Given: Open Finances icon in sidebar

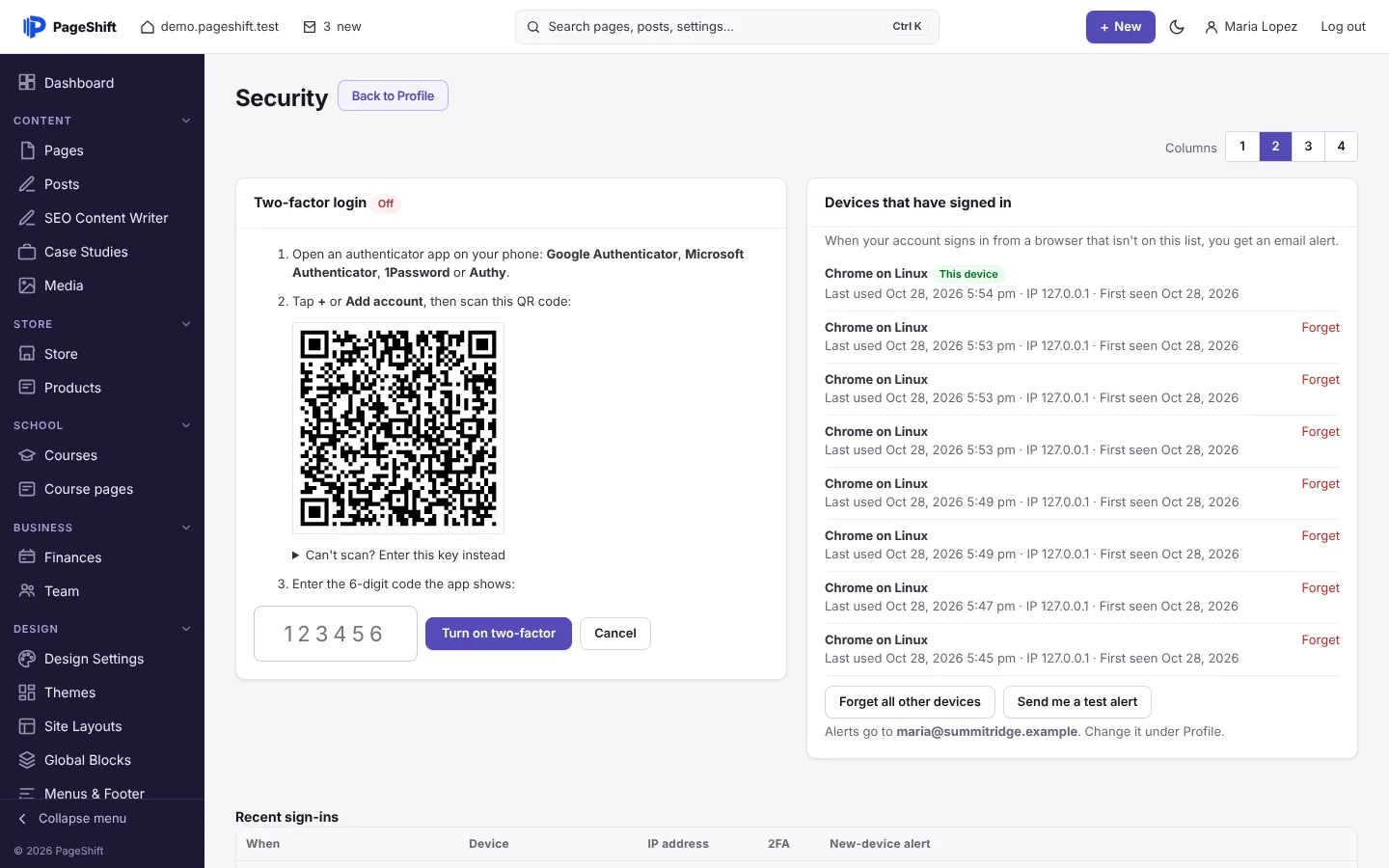Looking at the screenshot, I should [27, 557].
